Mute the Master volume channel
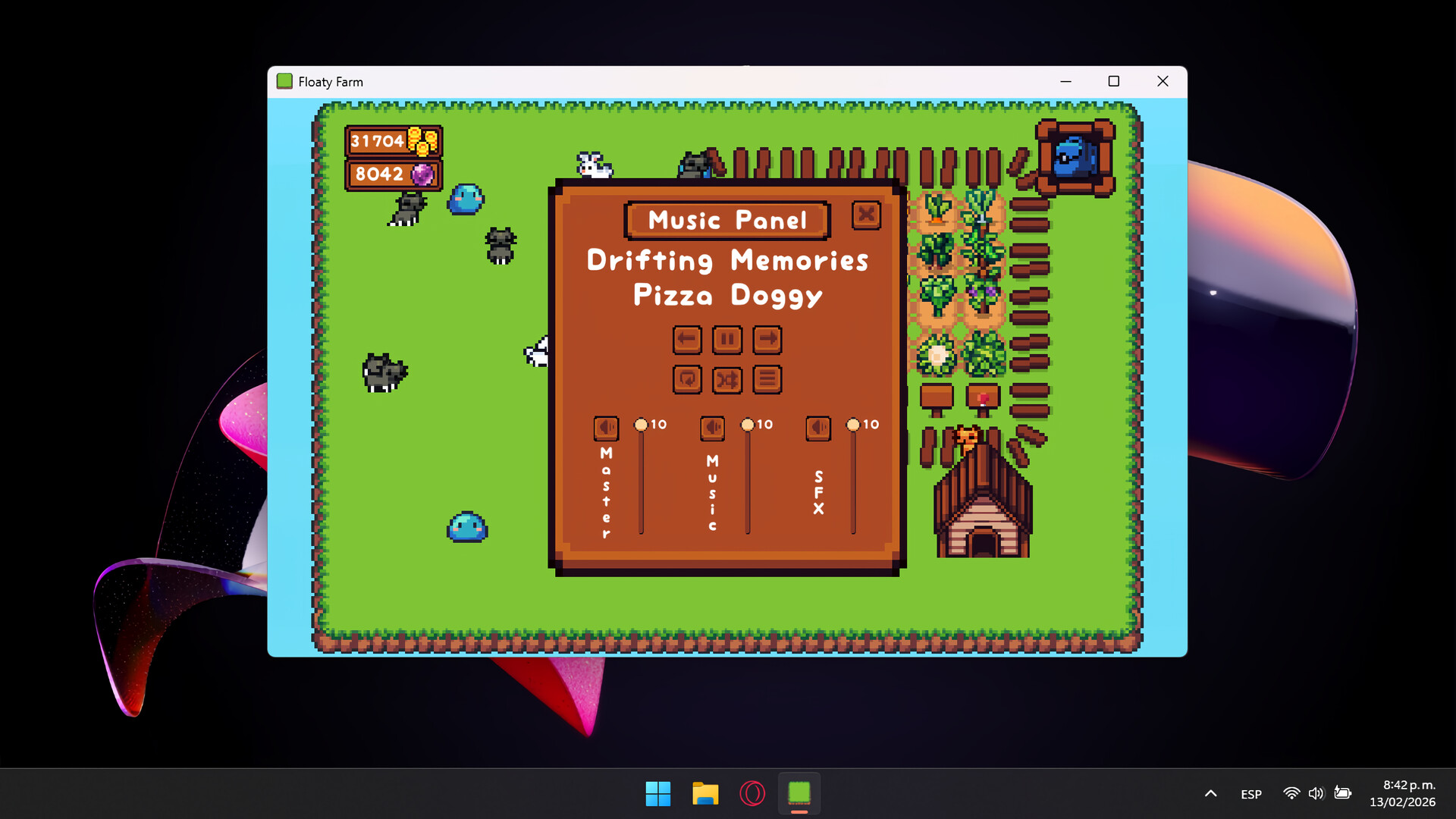The image size is (1456, 819). tap(605, 428)
